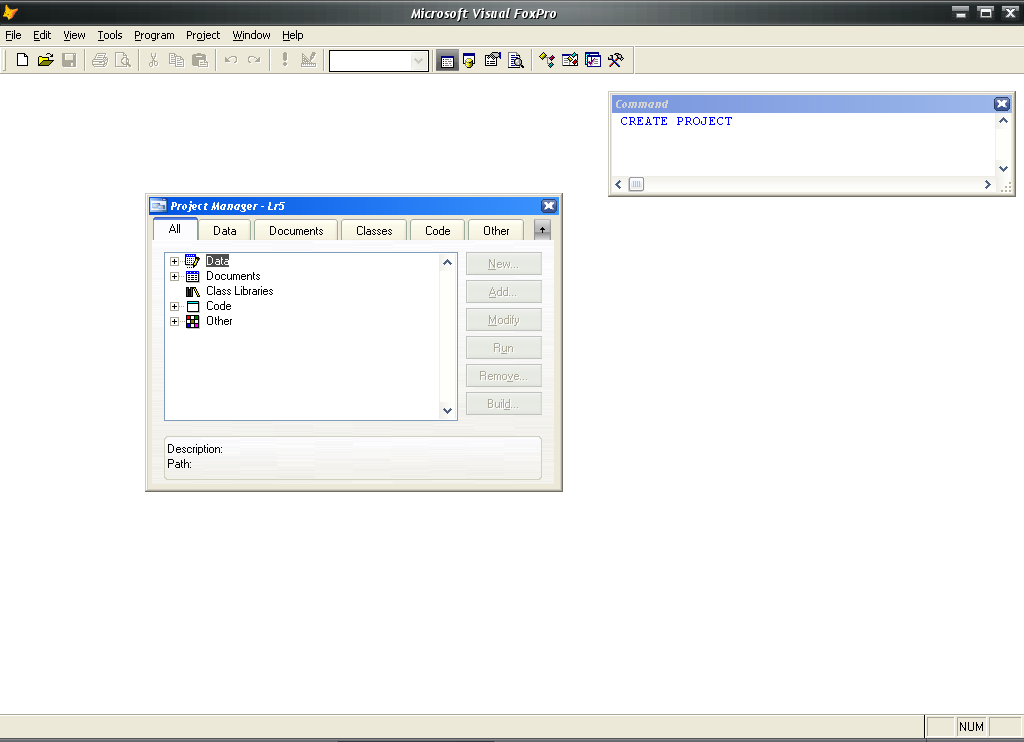Open the Program menu
This screenshot has height=742, width=1024.
pos(154,35)
